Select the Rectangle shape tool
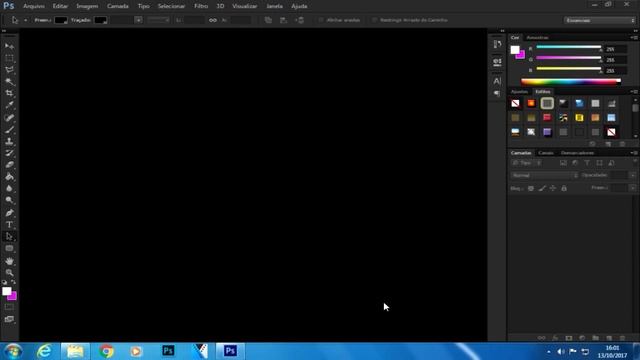The width and height of the screenshot is (640, 360). tap(9, 249)
